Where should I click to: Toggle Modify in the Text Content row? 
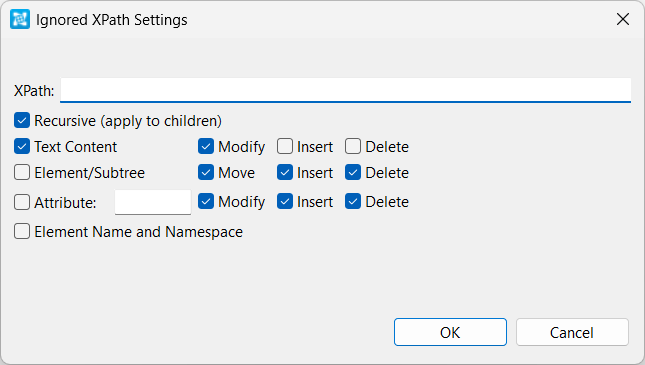point(206,146)
